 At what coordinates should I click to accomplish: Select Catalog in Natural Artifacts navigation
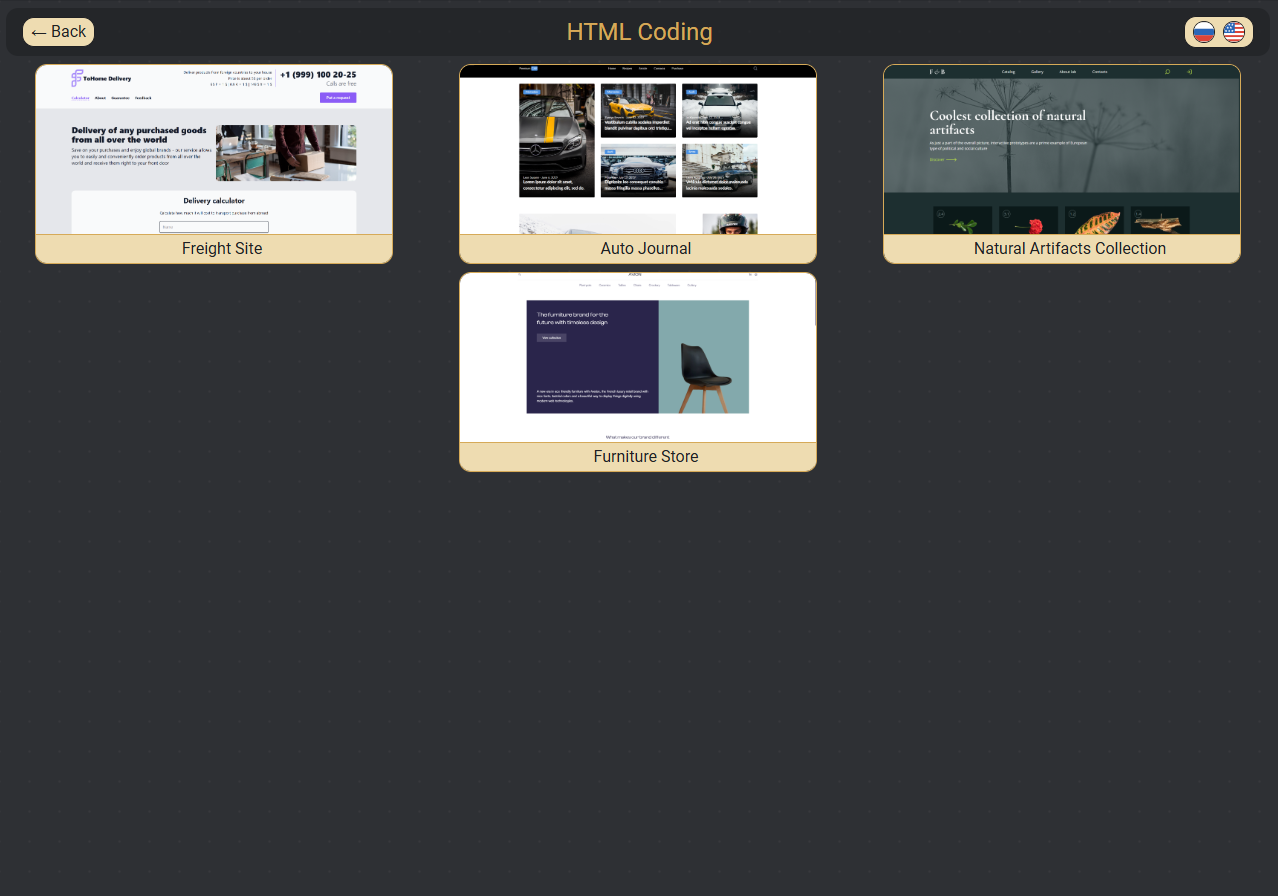click(1009, 72)
